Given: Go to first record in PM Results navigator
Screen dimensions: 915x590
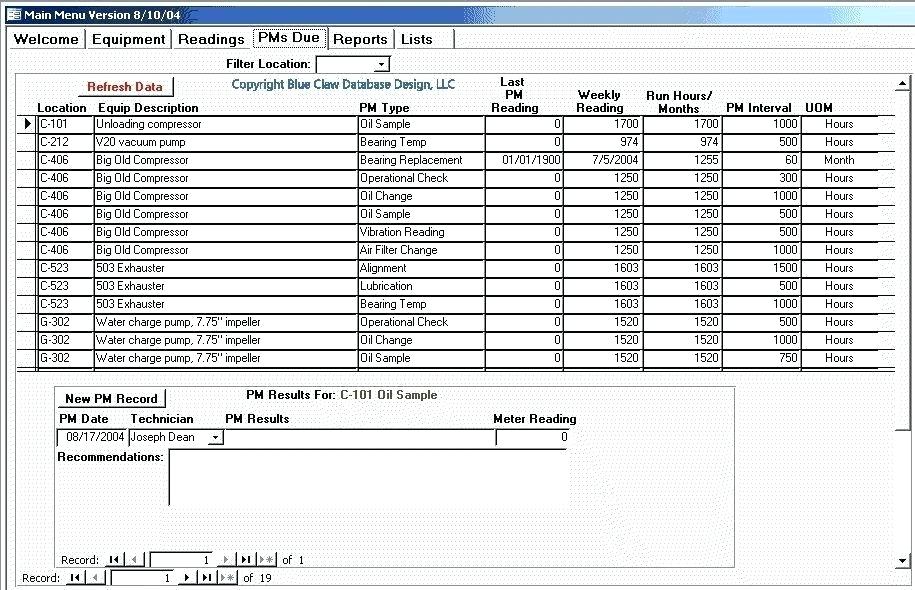Looking at the screenshot, I should [x=114, y=560].
